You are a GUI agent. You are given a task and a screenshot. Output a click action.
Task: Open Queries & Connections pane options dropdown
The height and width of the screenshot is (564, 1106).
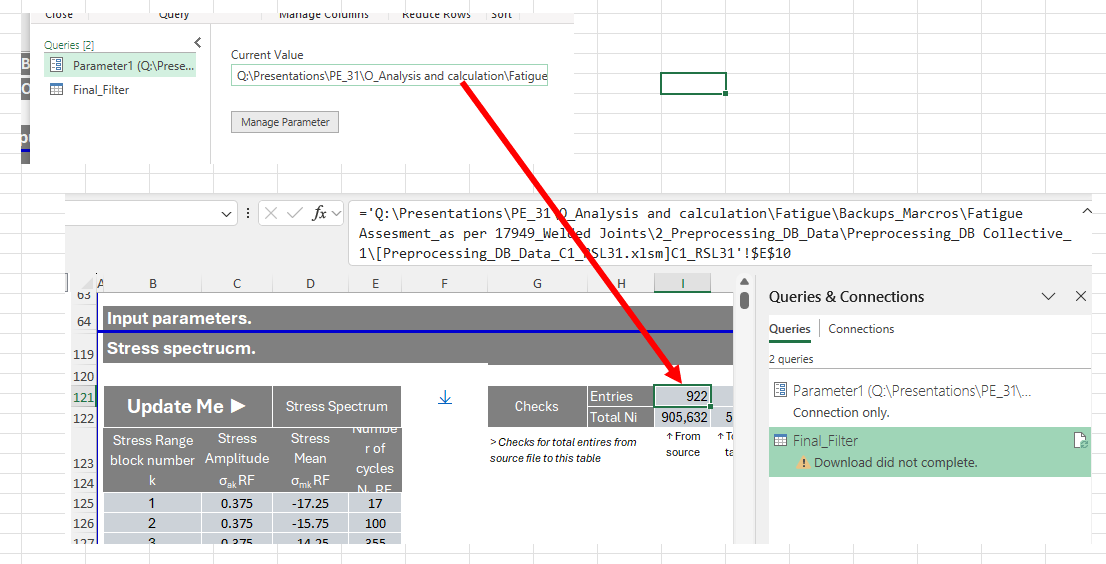point(1049,296)
